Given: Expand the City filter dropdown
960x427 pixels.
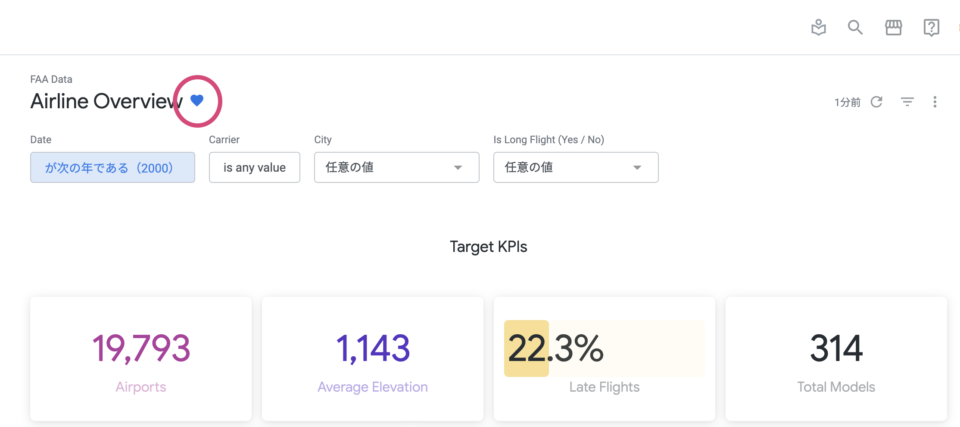Looking at the screenshot, I should pyautogui.click(x=397, y=167).
